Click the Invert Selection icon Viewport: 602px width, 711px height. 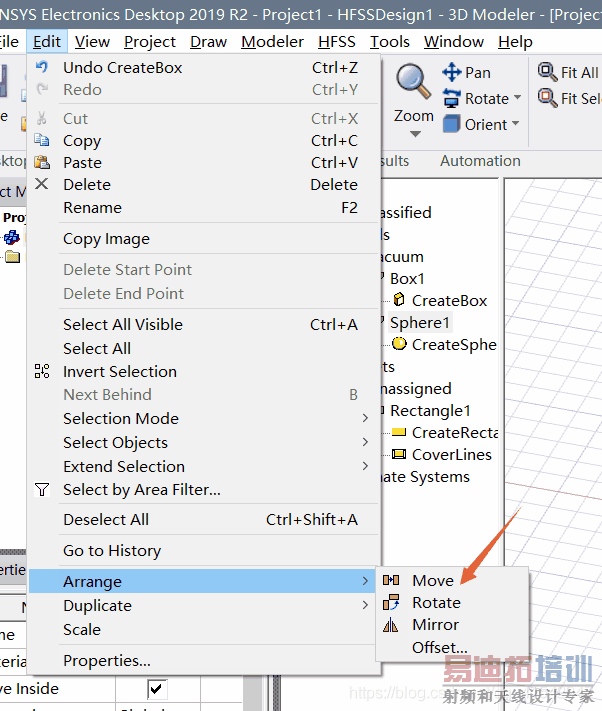click(x=42, y=371)
